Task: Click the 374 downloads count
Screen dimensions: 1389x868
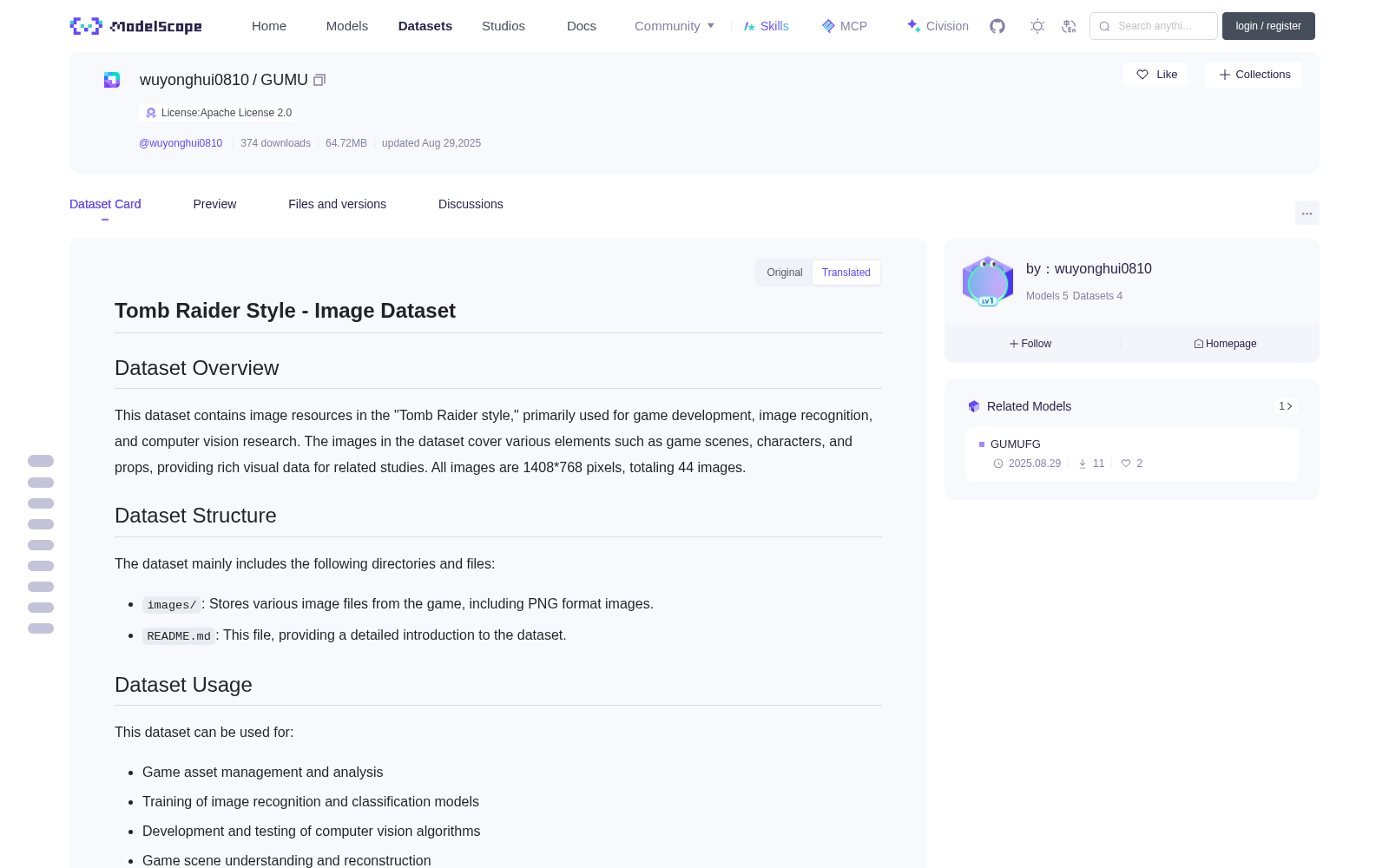Action: click(275, 143)
